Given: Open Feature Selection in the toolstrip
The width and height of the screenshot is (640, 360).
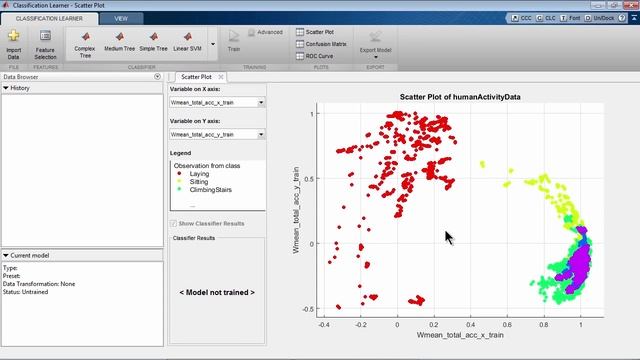Looking at the screenshot, I should (x=45, y=44).
